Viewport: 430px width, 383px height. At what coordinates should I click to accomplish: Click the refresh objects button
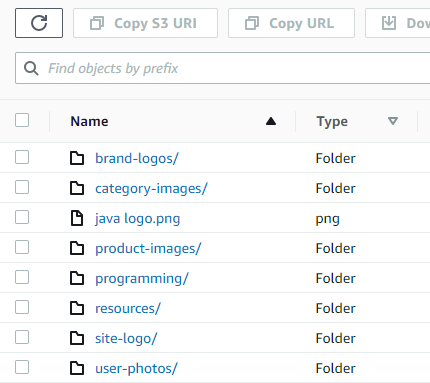pyautogui.click(x=39, y=23)
